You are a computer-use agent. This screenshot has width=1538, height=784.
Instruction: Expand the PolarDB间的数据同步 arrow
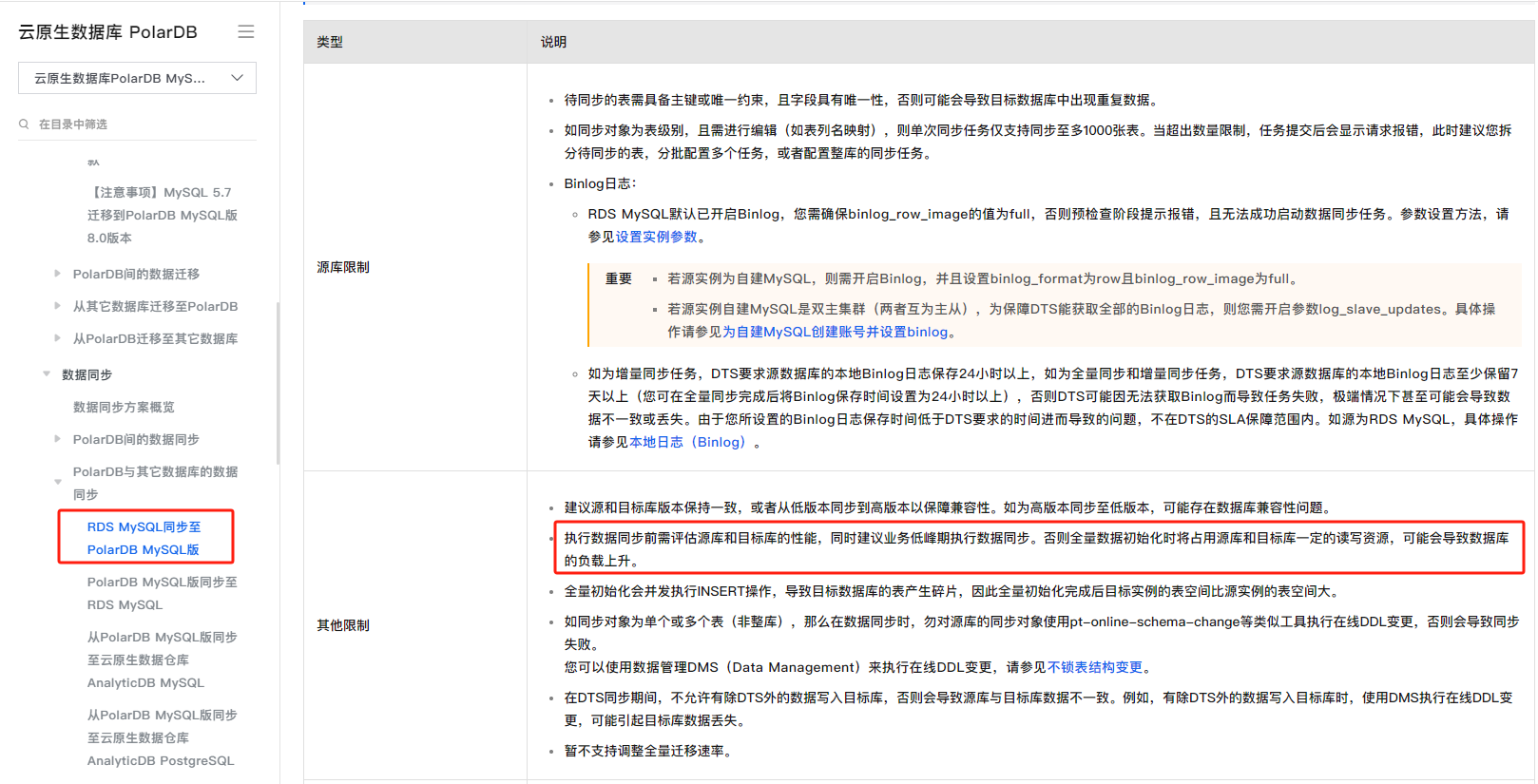57,439
